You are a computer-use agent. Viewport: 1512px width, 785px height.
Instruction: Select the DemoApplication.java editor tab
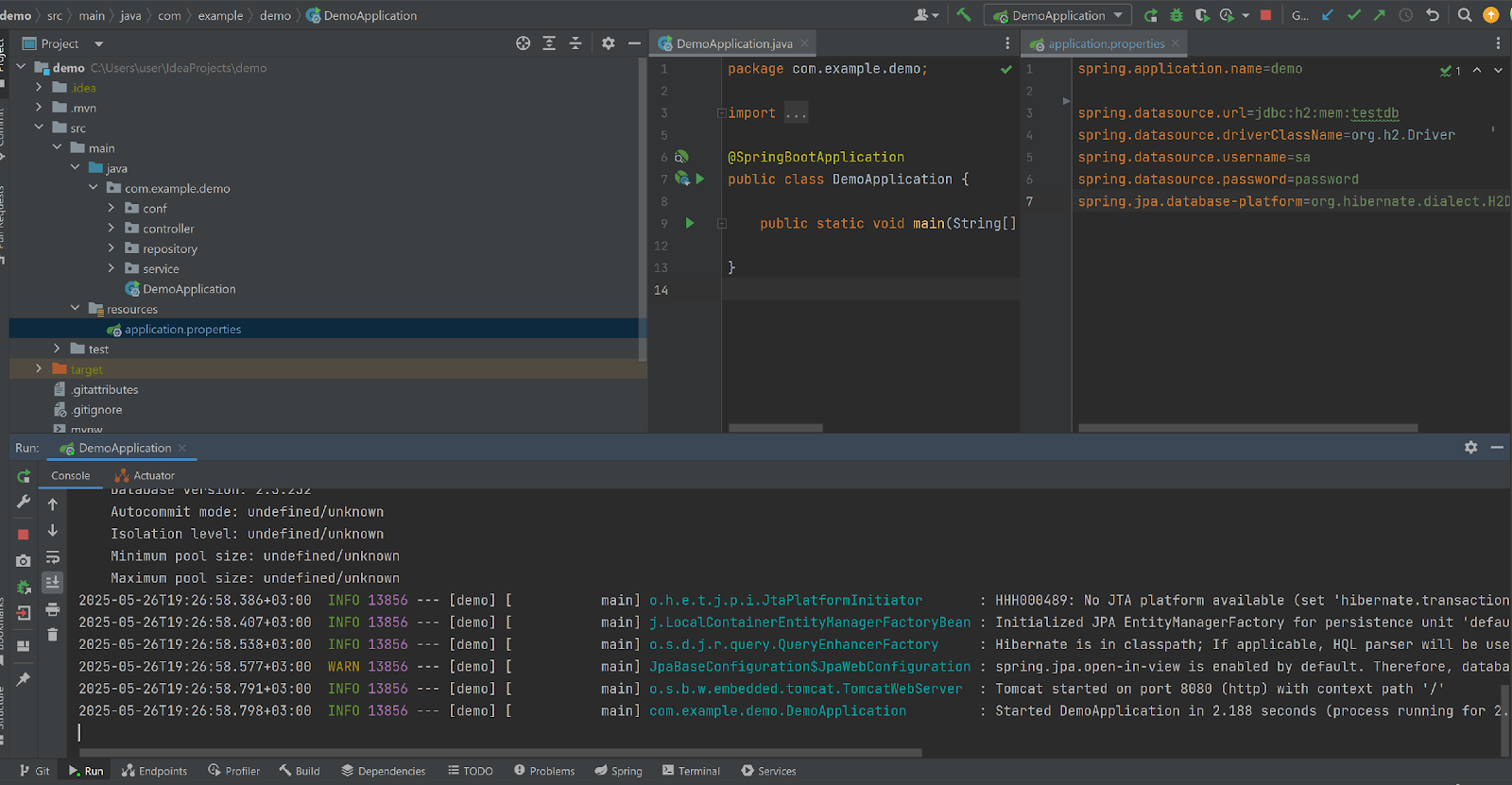pos(733,44)
